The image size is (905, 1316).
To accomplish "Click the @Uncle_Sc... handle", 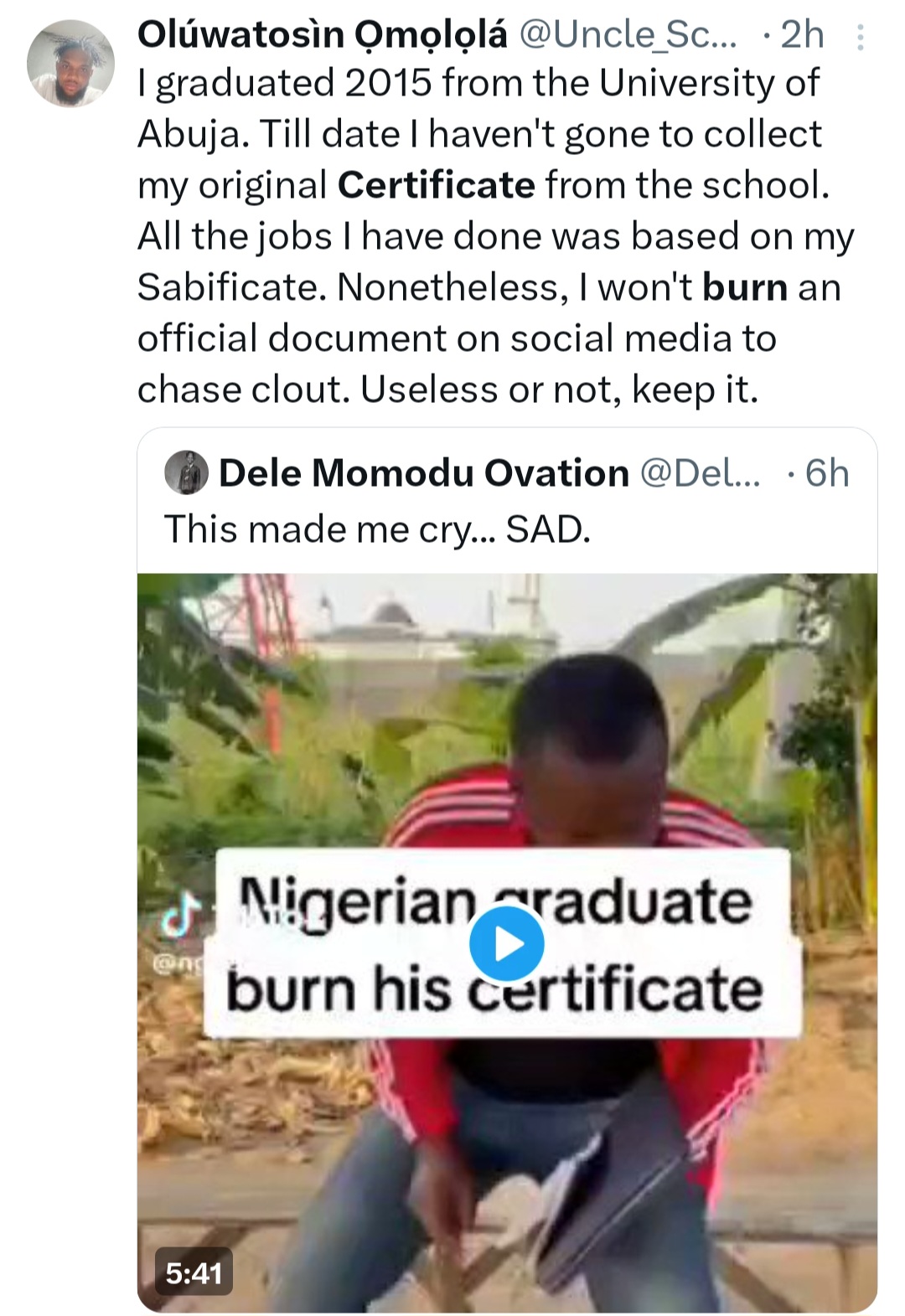I will pos(628,35).
